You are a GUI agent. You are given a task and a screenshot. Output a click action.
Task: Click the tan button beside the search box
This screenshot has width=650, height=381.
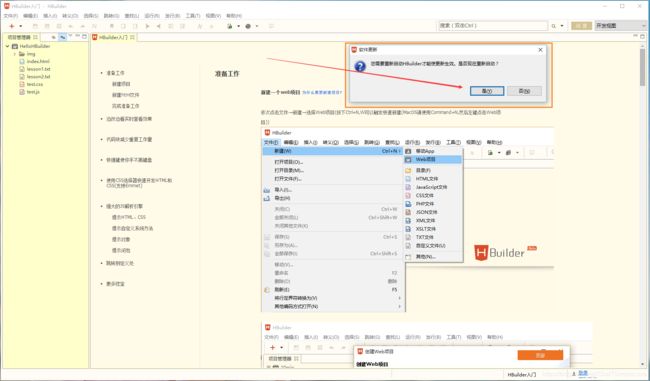pyautogui.click(x=581, y=26)
